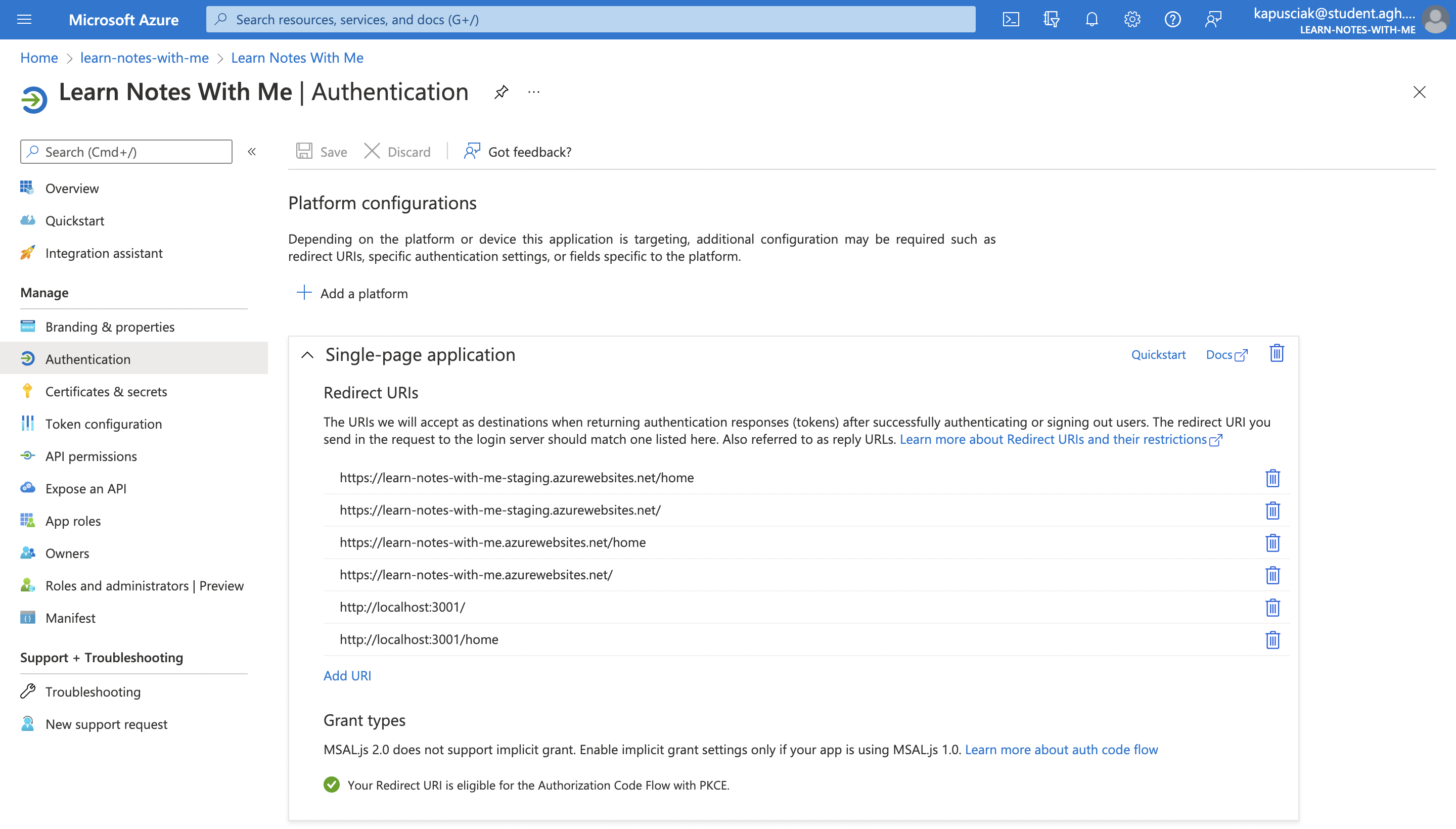Image resolution: width=1456 pixels, height=829 pixels.
Task: Open the portal hamburger menu
Action: tap(24, 19)
